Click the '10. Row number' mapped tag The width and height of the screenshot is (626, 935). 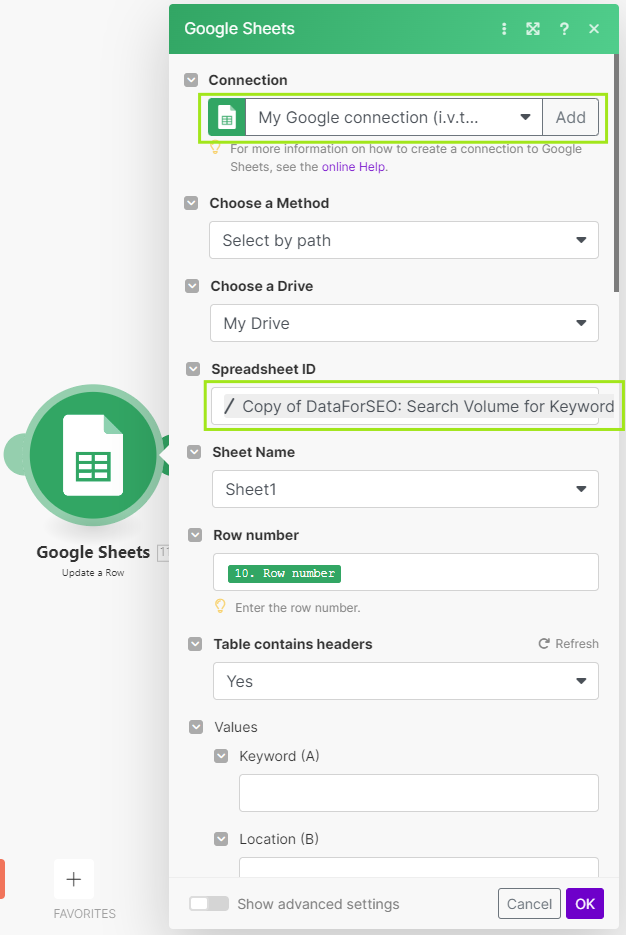(x=284, y=573)
